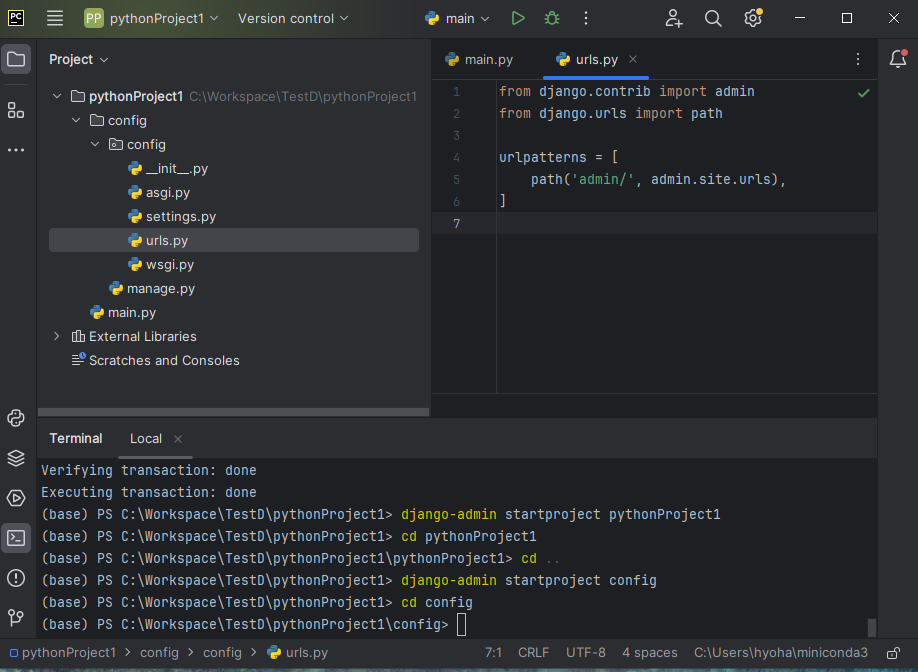The image size is (918, 672).
Task: Expand the External Libraries node
Action: click(56, 336)
